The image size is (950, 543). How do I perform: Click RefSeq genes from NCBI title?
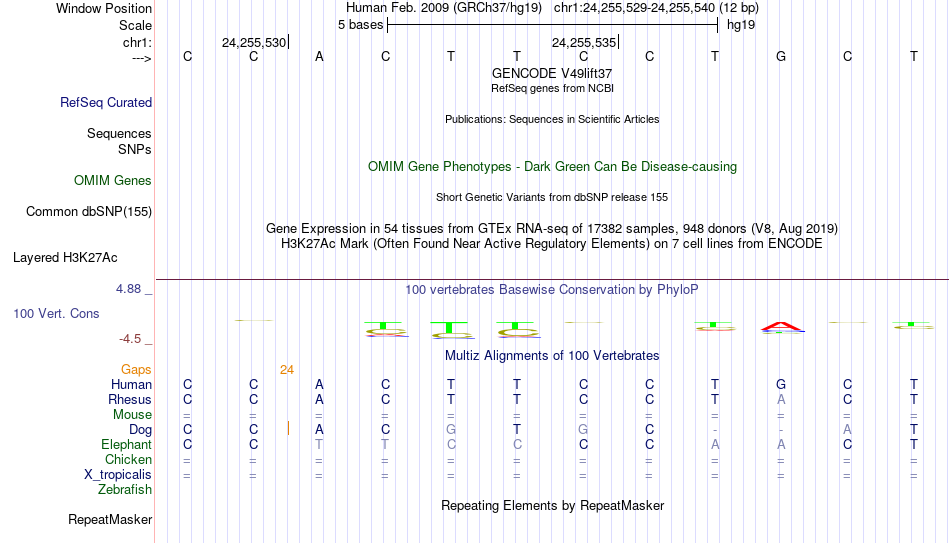tap(553, 88)
